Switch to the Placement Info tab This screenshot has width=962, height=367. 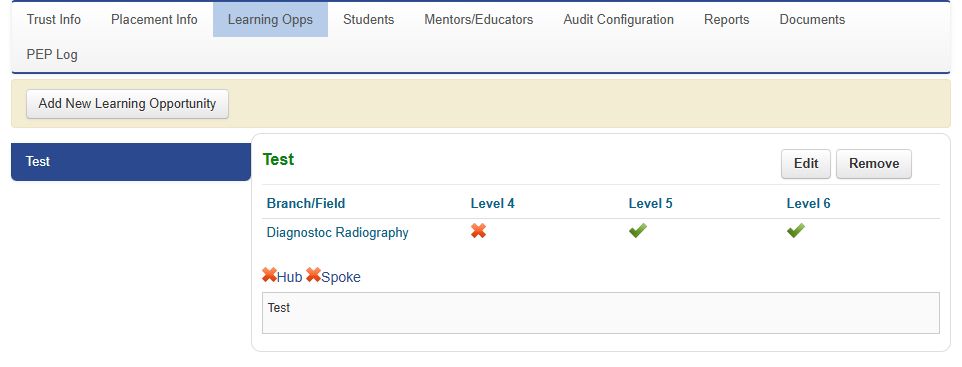[154, 20]
